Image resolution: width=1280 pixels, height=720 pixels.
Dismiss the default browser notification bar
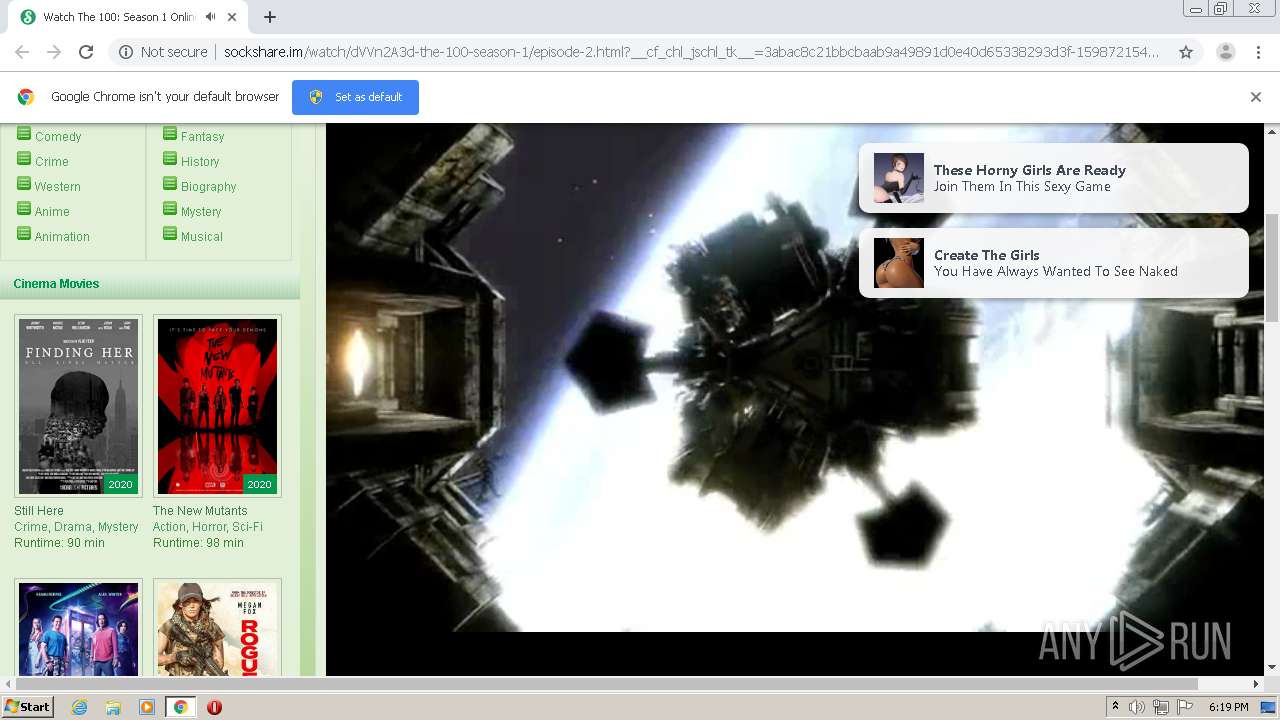(x=1256, y=97)
